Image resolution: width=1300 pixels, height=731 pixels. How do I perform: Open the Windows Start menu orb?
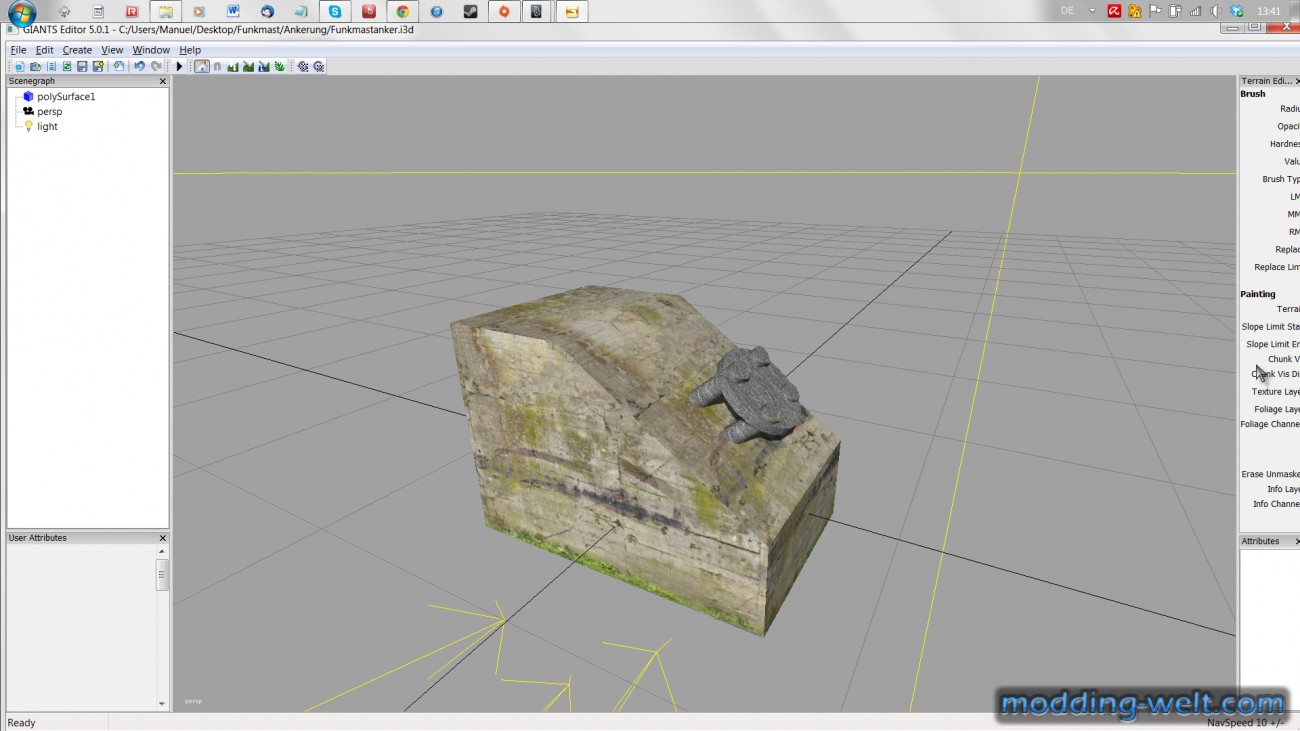(21, 13)
